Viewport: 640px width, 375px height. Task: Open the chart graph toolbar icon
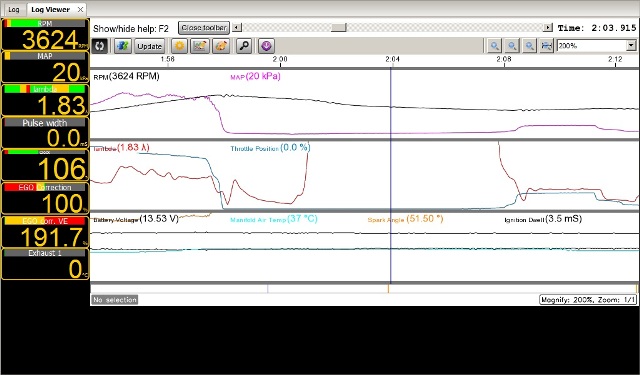(200, 46)
